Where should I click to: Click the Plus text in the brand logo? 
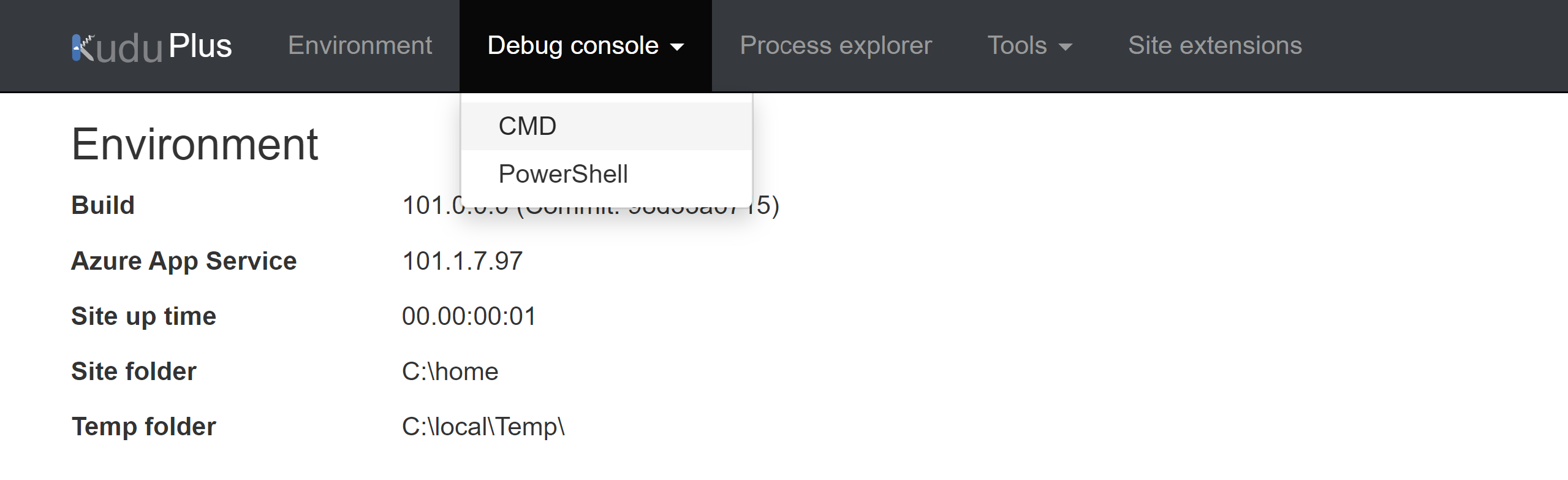[x=200, y=46]
